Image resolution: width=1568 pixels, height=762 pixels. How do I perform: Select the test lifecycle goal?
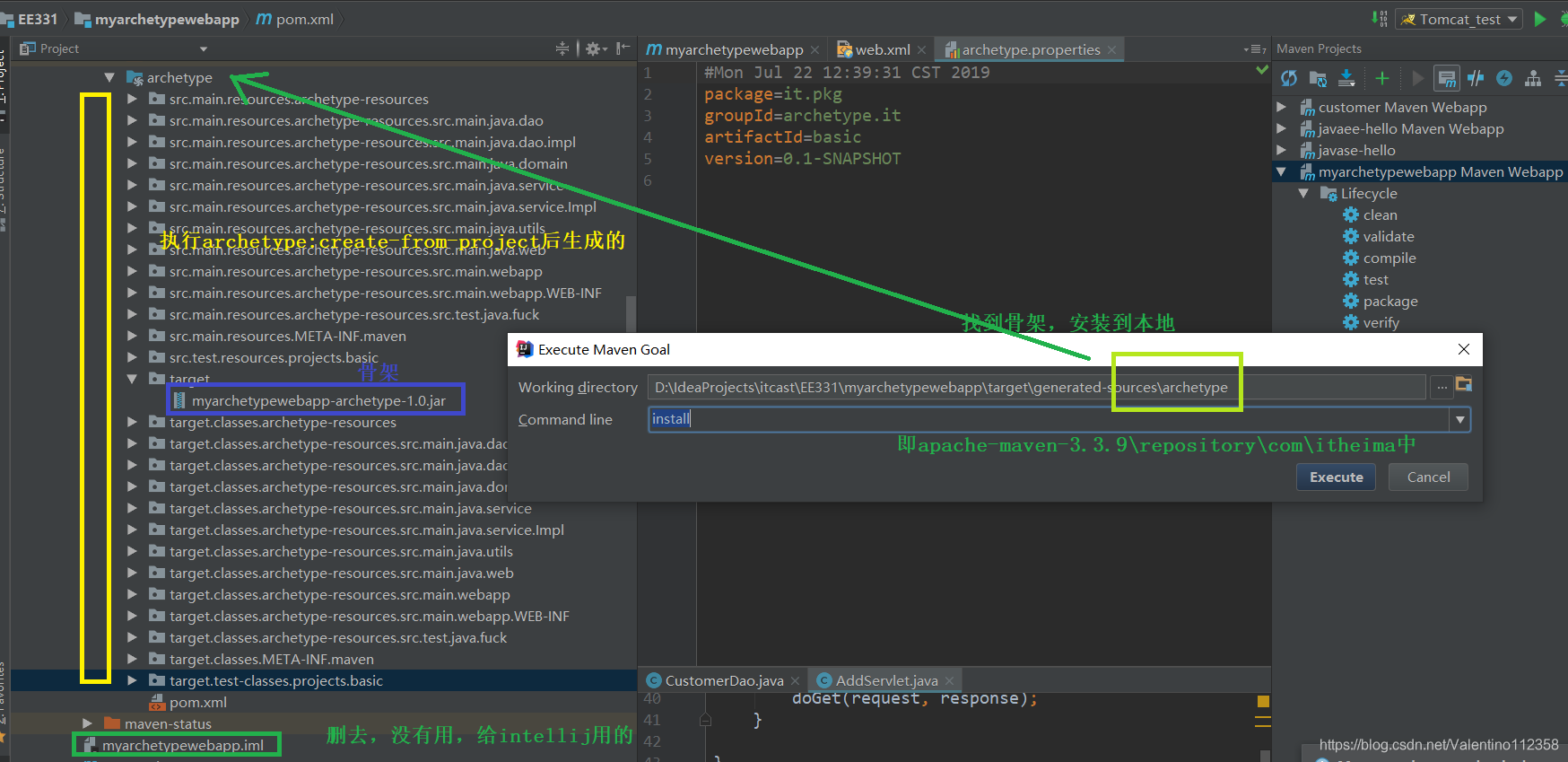pyautogui.click(x=1366, y=279)
